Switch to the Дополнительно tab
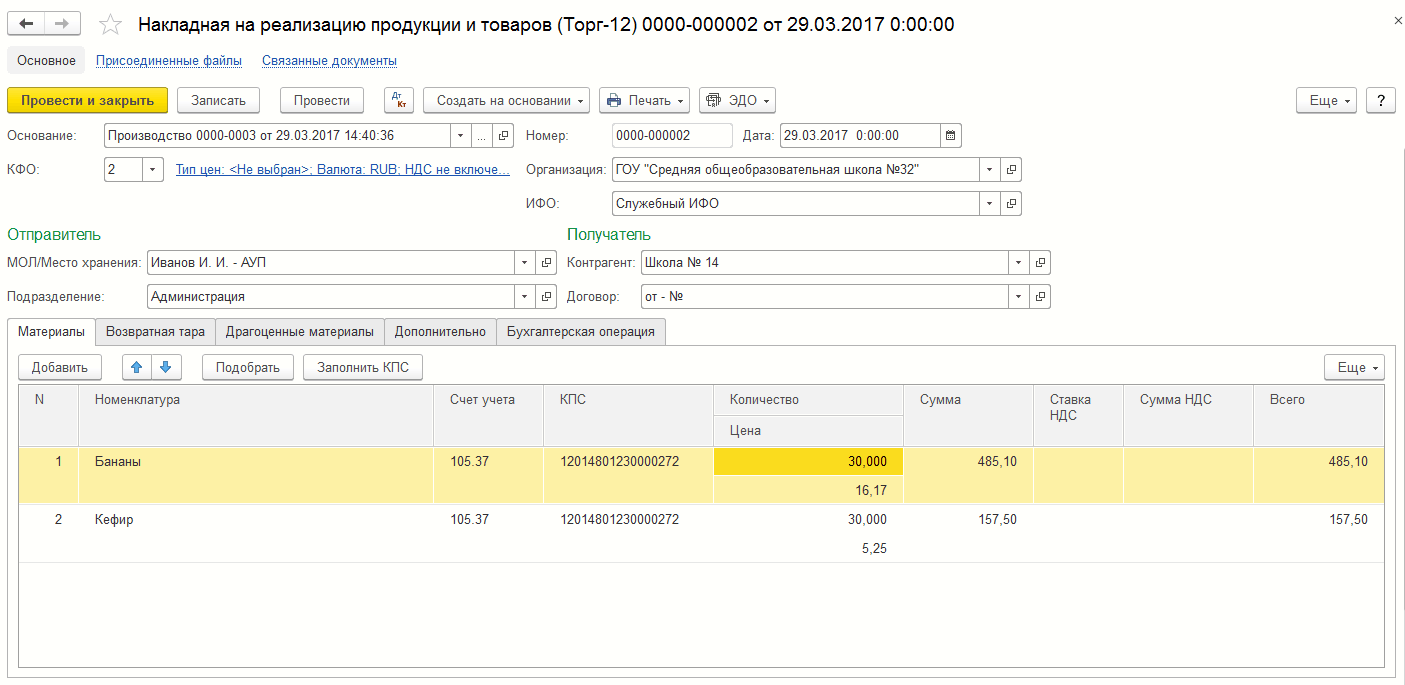 [x=440, y=331]
